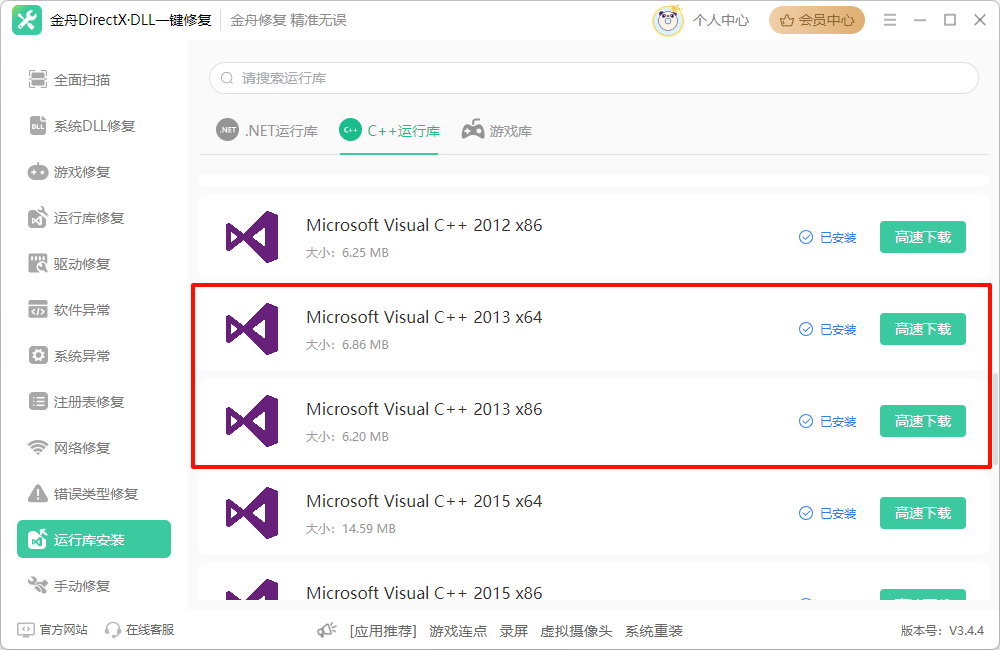Select C++运行库 tab
Screen dimensions: 1000x650
390,131
